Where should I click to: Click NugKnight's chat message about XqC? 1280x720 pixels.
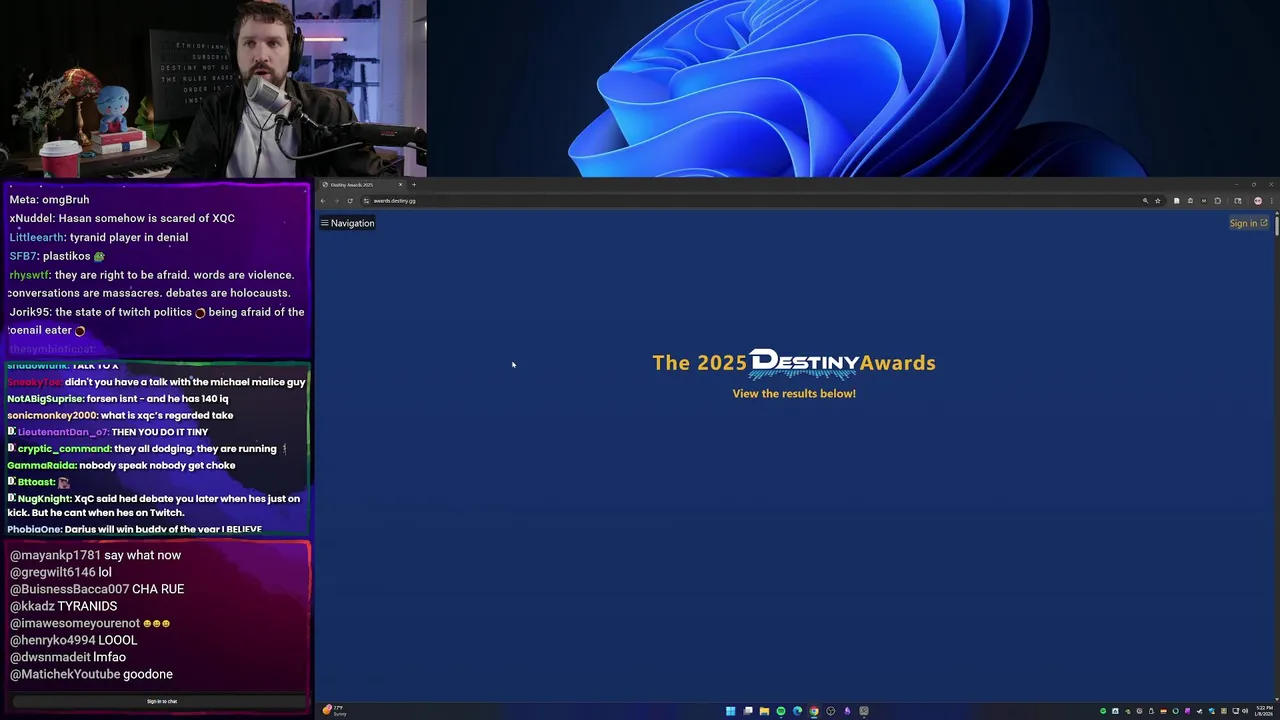point(155,505)
